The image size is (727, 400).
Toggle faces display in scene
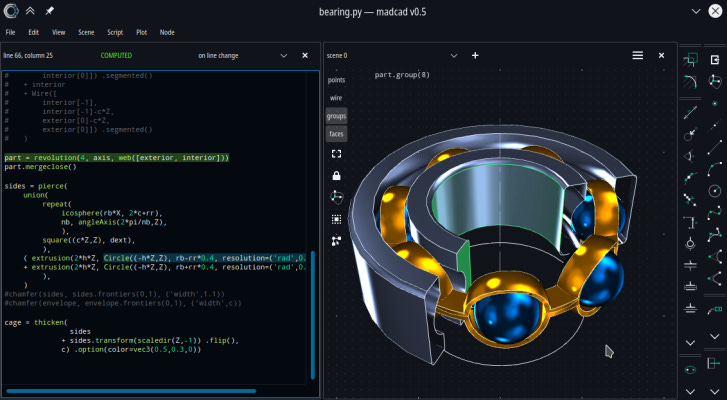(337, 134)
